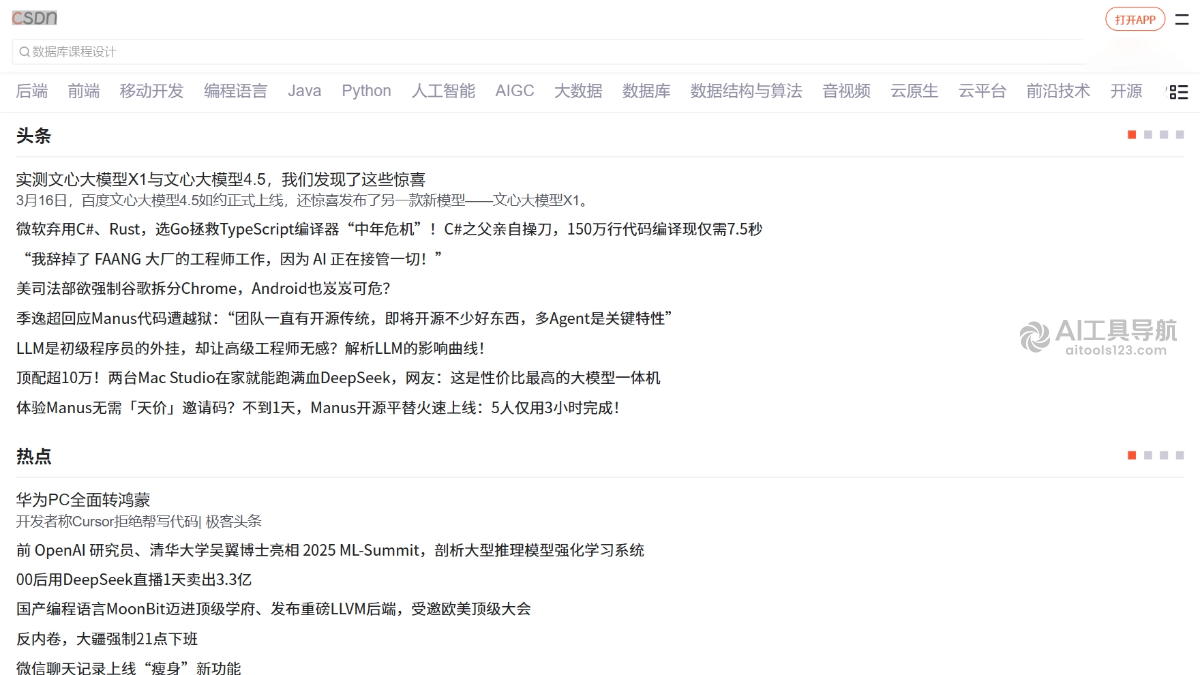
Task: Click the 热点 section heading
Action: 33,456
